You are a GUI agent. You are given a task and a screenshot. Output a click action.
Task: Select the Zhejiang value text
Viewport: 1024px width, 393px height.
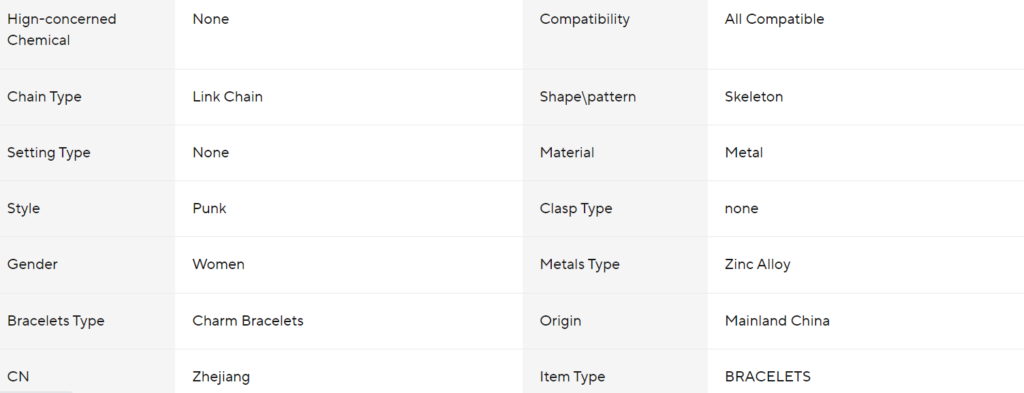pyautogui.click(x=221, y=377)
